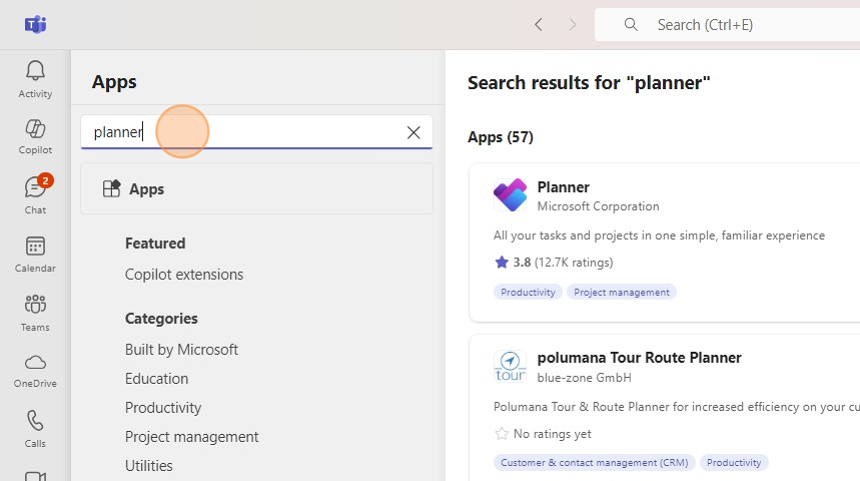Select the Project management category
Image resolution: width=860 pixels, height=481 pixels.
click(x=191, y=437)
